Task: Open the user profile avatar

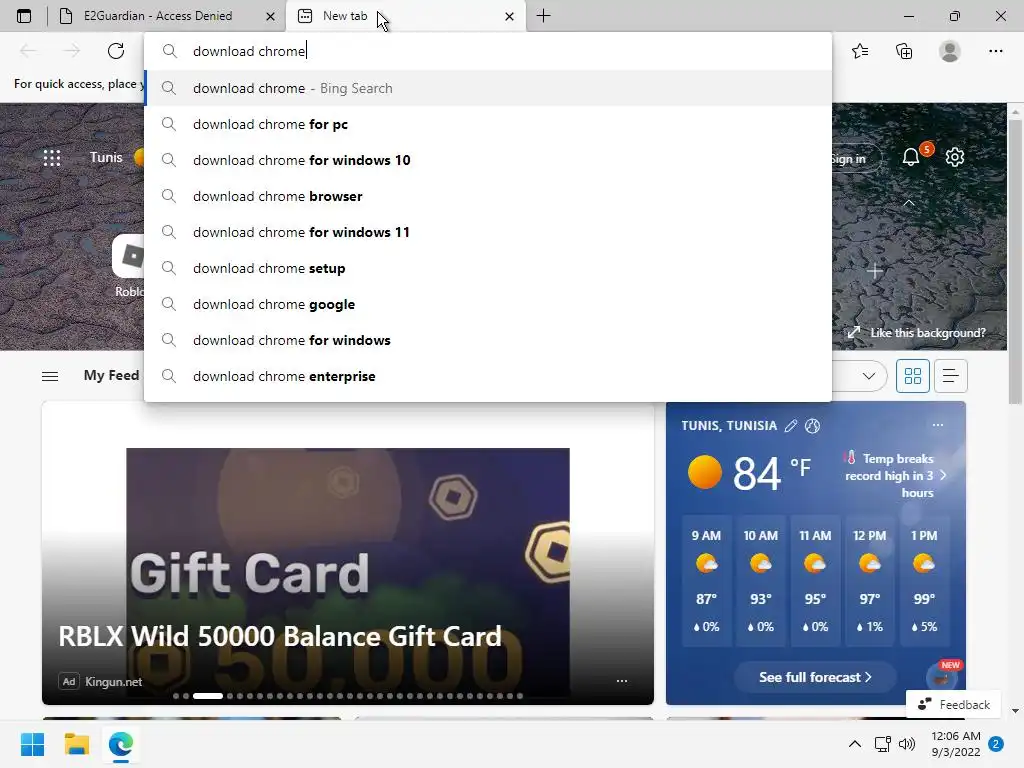Action: coord(950,51)
